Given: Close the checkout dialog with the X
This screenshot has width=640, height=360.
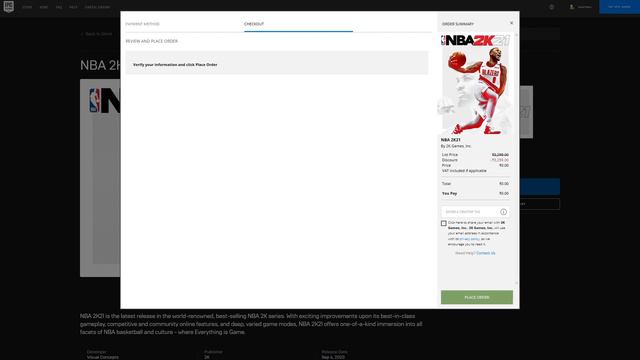Looking at the screenshot, I should click(x=511, y=23).
